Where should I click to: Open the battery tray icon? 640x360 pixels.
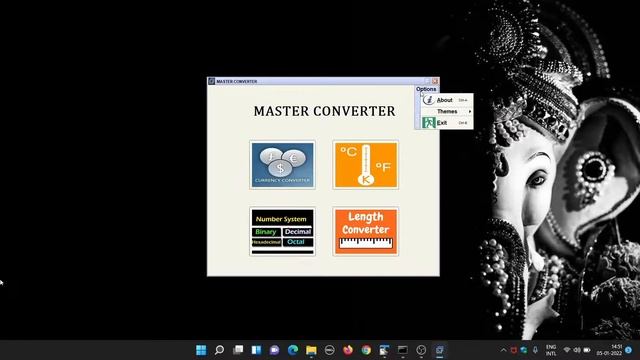click(x=587, y=350)
